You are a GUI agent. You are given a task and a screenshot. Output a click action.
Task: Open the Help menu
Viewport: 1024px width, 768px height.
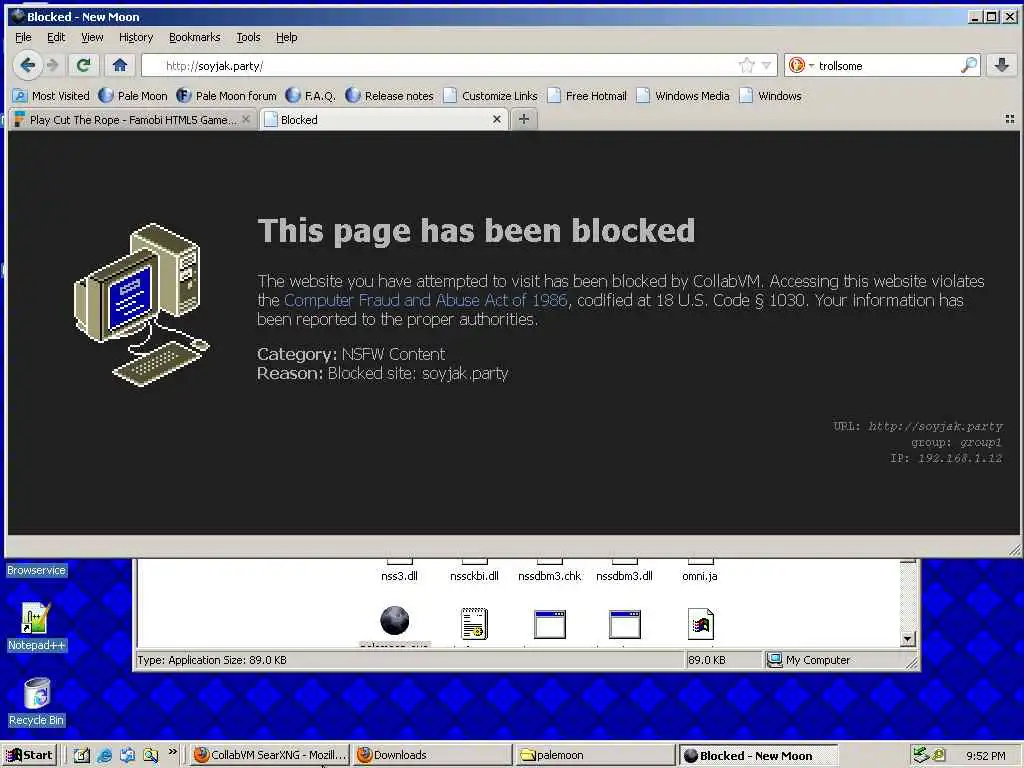click(x=287, y=37)
